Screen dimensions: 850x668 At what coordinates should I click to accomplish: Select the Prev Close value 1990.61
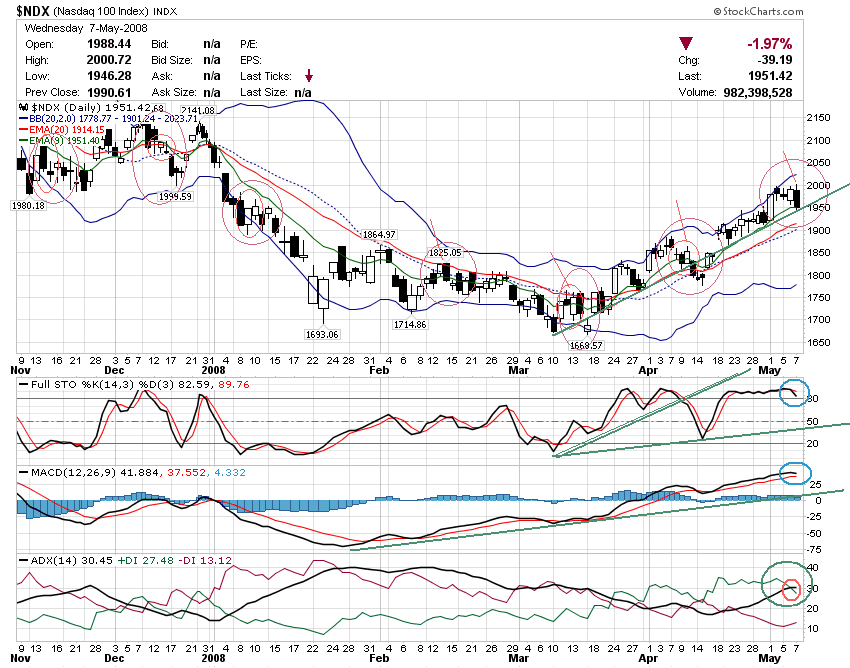tap(109, 92)
